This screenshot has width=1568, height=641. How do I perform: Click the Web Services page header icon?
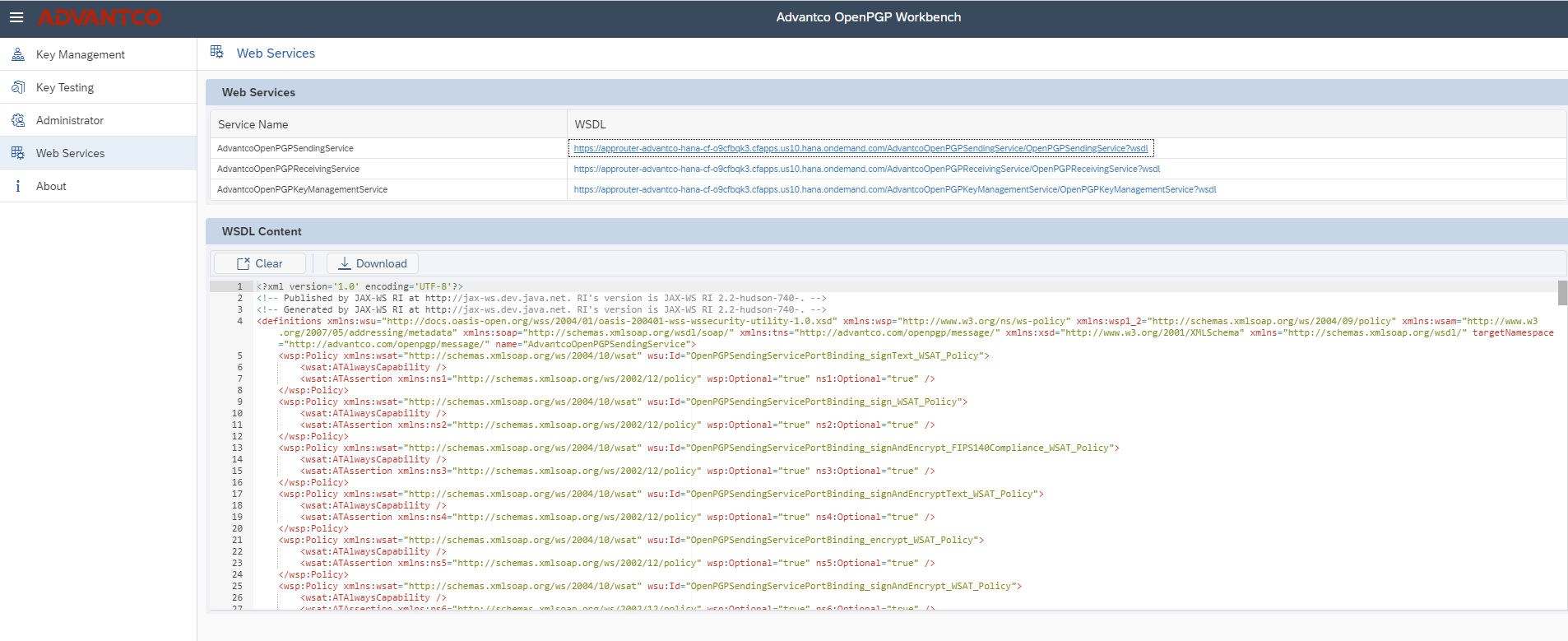217,53
